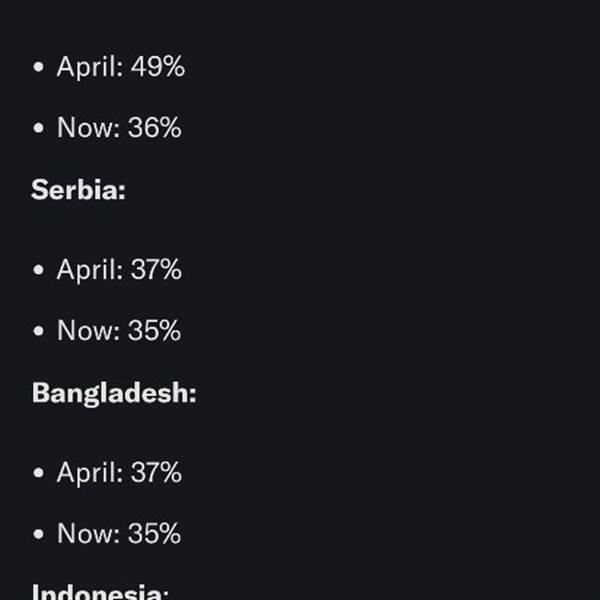Viewport: 600px width, 600px height.
Task: Click the partially visible "Indonesia:" heading
Action: (x=100, y=591)
